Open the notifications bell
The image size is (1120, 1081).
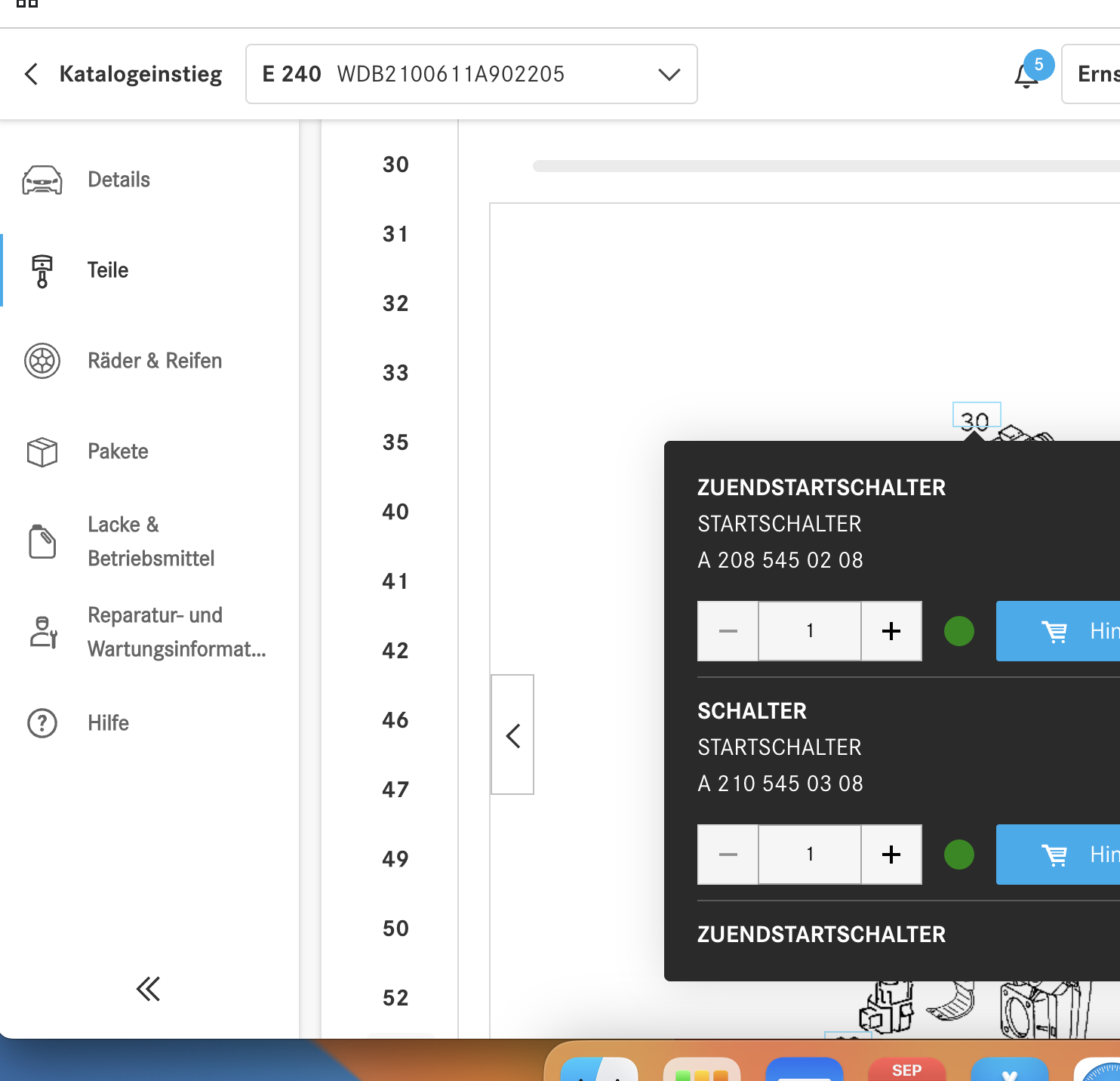click(1026, 75)
